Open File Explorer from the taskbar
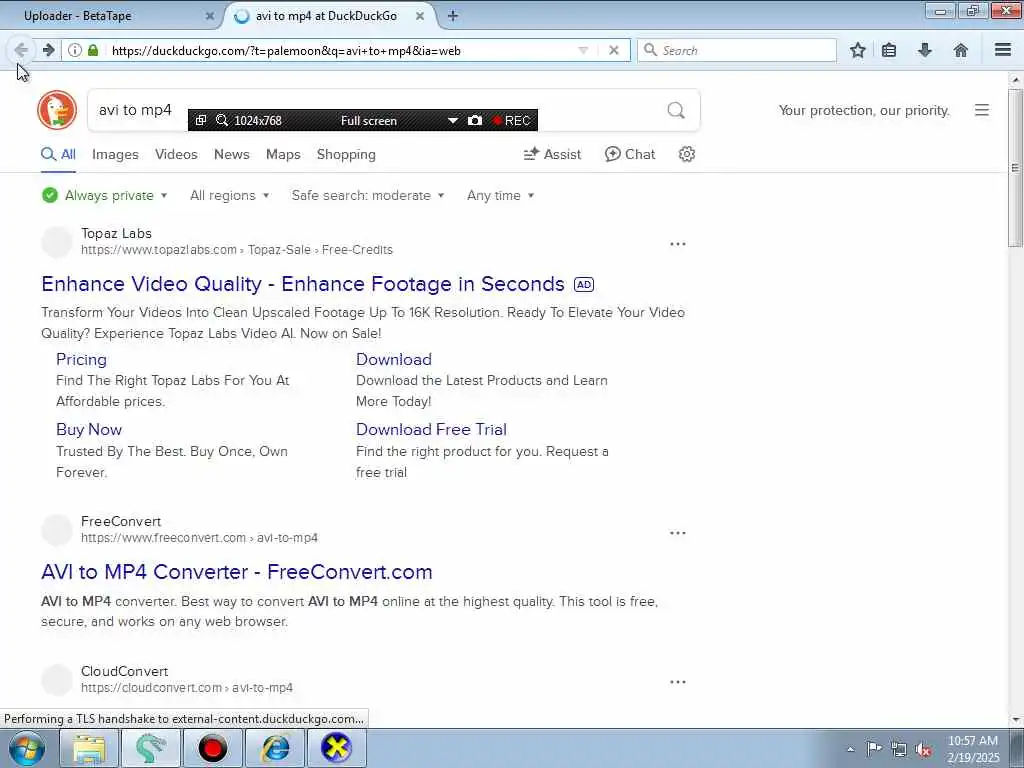1024x768 pixels. (x=89, y=748)
